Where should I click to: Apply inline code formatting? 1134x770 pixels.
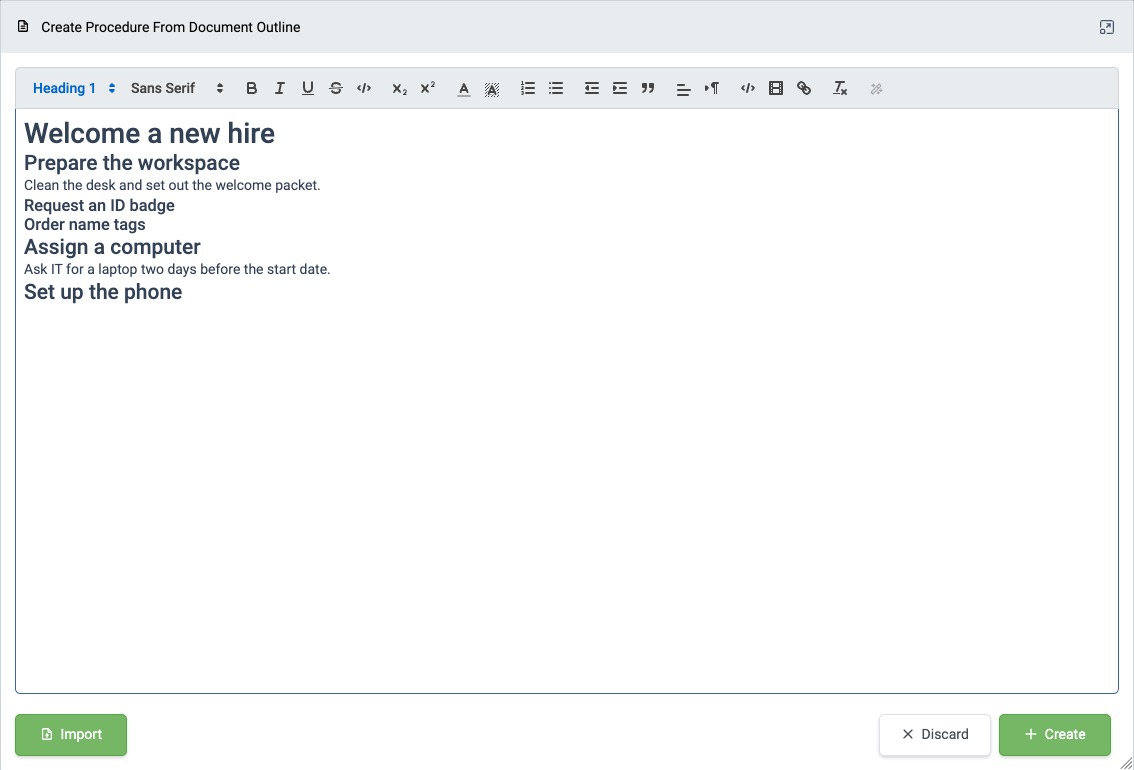point(364,88)
